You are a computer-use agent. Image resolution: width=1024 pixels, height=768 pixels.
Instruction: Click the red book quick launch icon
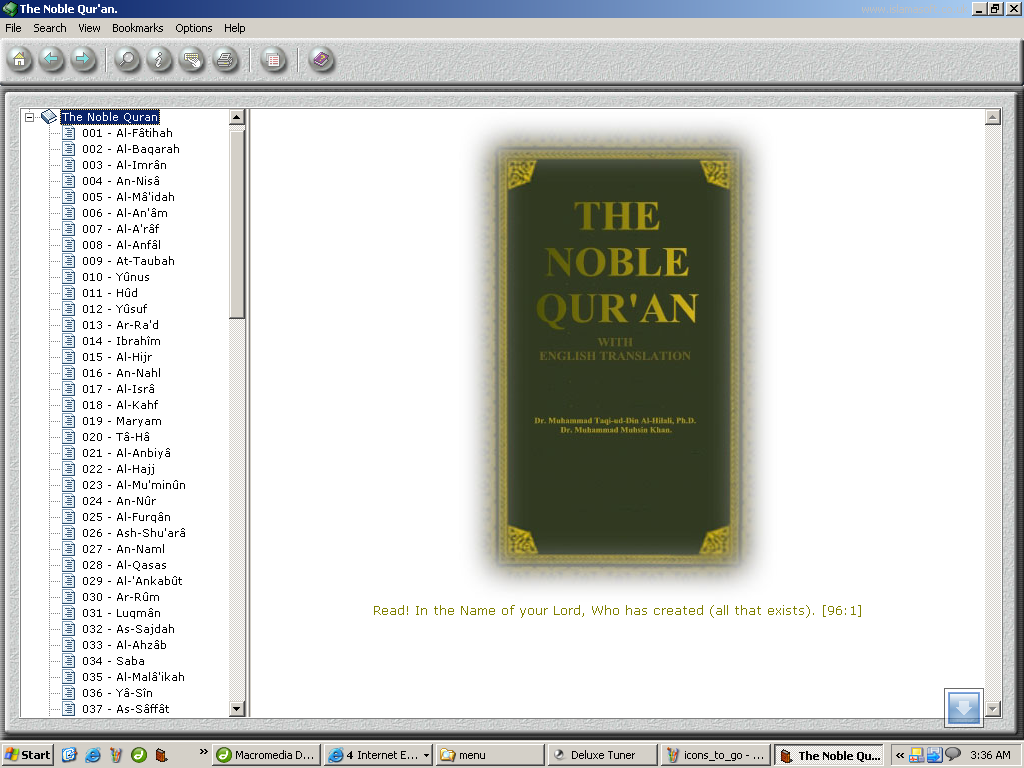coord(161,755)
